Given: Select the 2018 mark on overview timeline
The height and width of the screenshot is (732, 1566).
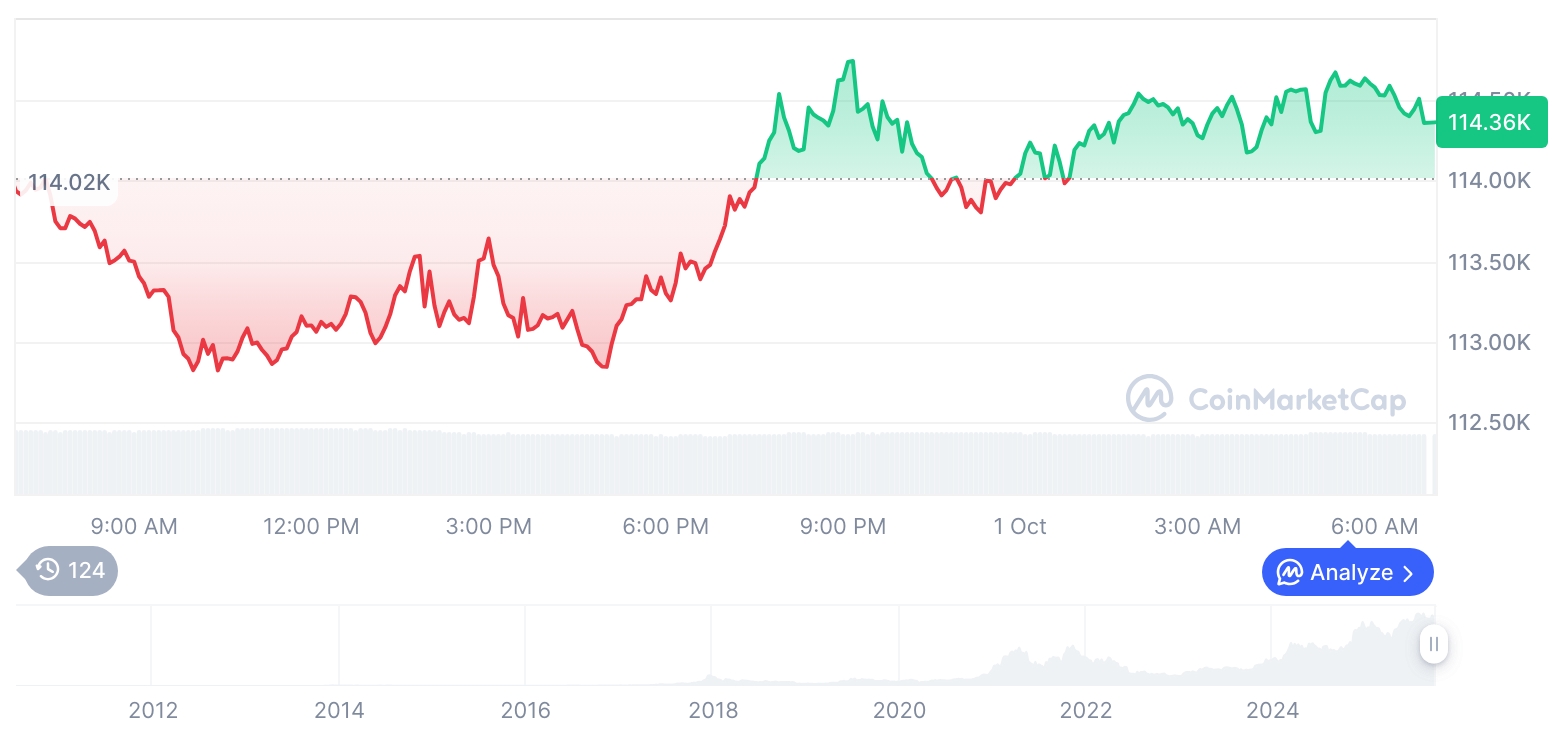Looking at the screenshot, I should [713, 710].
